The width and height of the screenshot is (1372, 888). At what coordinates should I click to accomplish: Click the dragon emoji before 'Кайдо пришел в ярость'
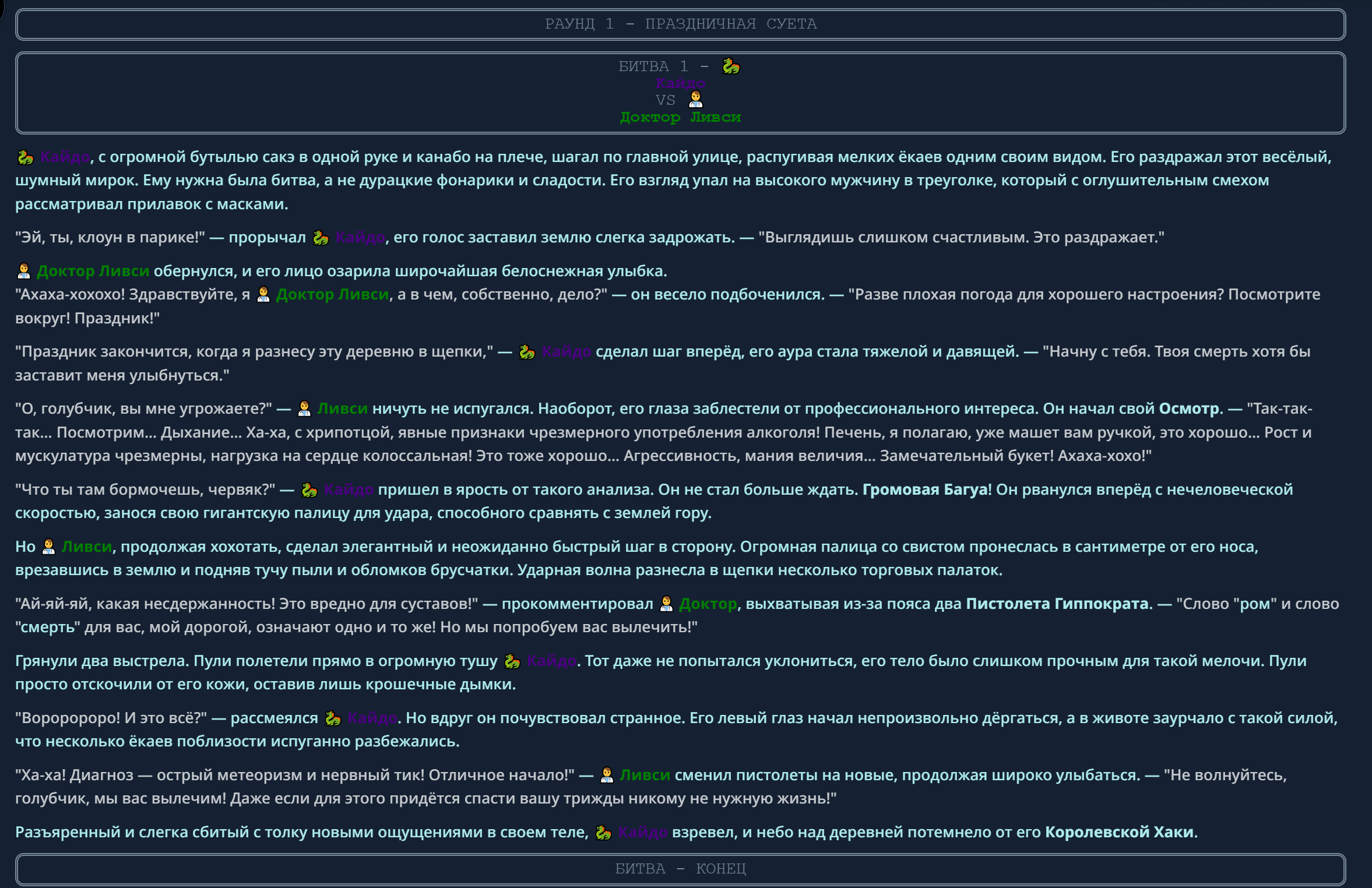pyautogui.click(x=309, y=490)
